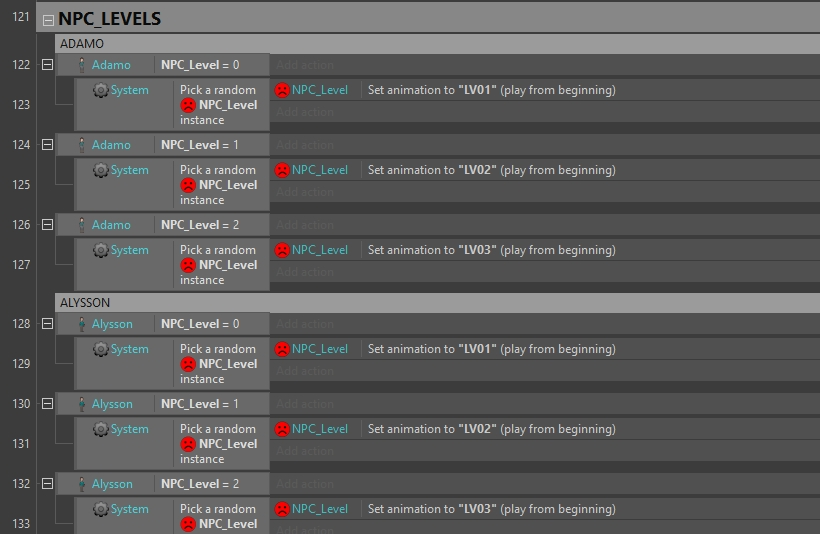Image resolution: width=820 pixels, height=534 pixels.
Task: Click the red NPC_Level face icon for LV01 action in event 123
Action: pos(282,90)
